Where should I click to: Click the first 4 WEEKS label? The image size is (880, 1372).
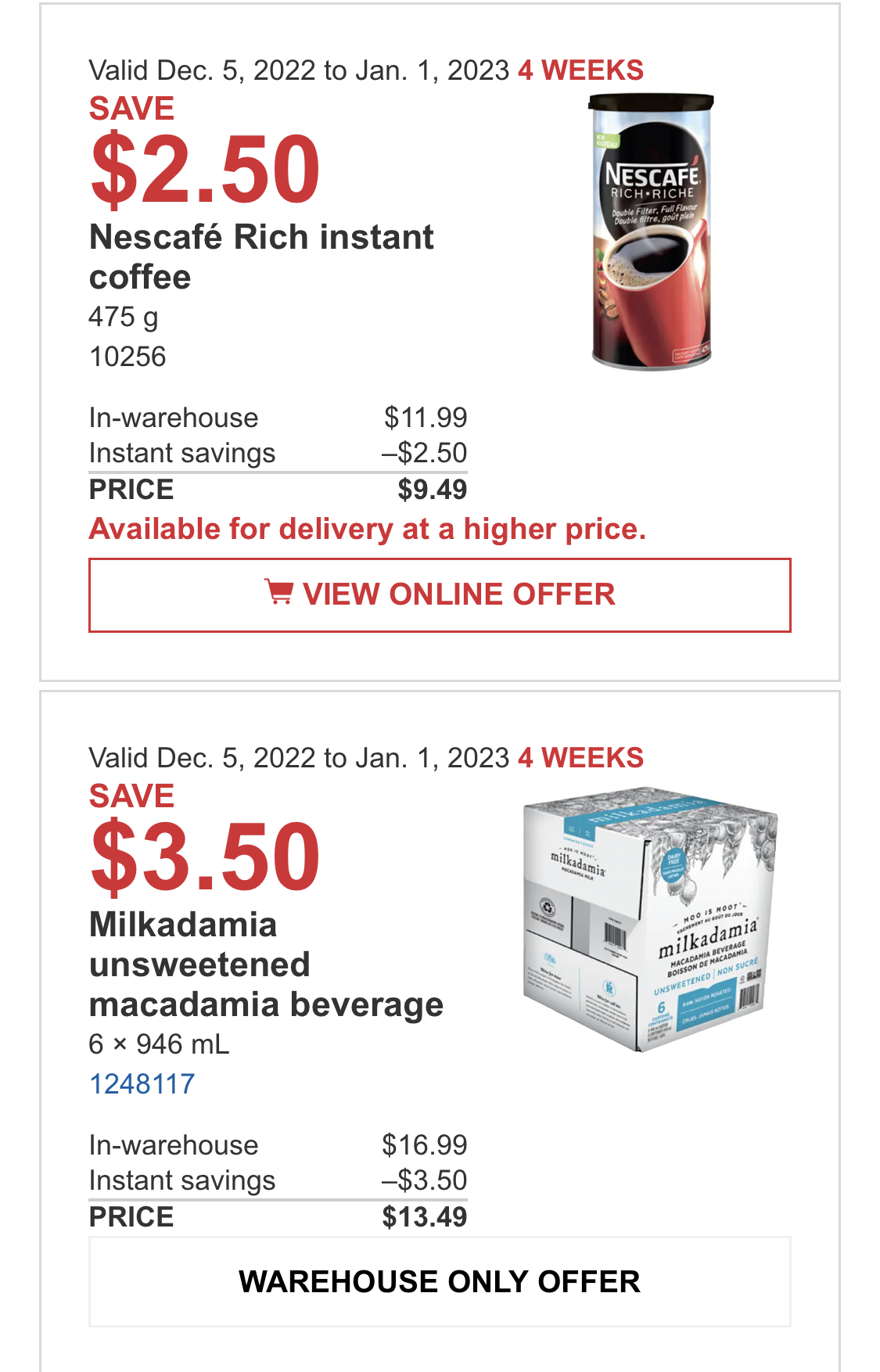(580, 70)
